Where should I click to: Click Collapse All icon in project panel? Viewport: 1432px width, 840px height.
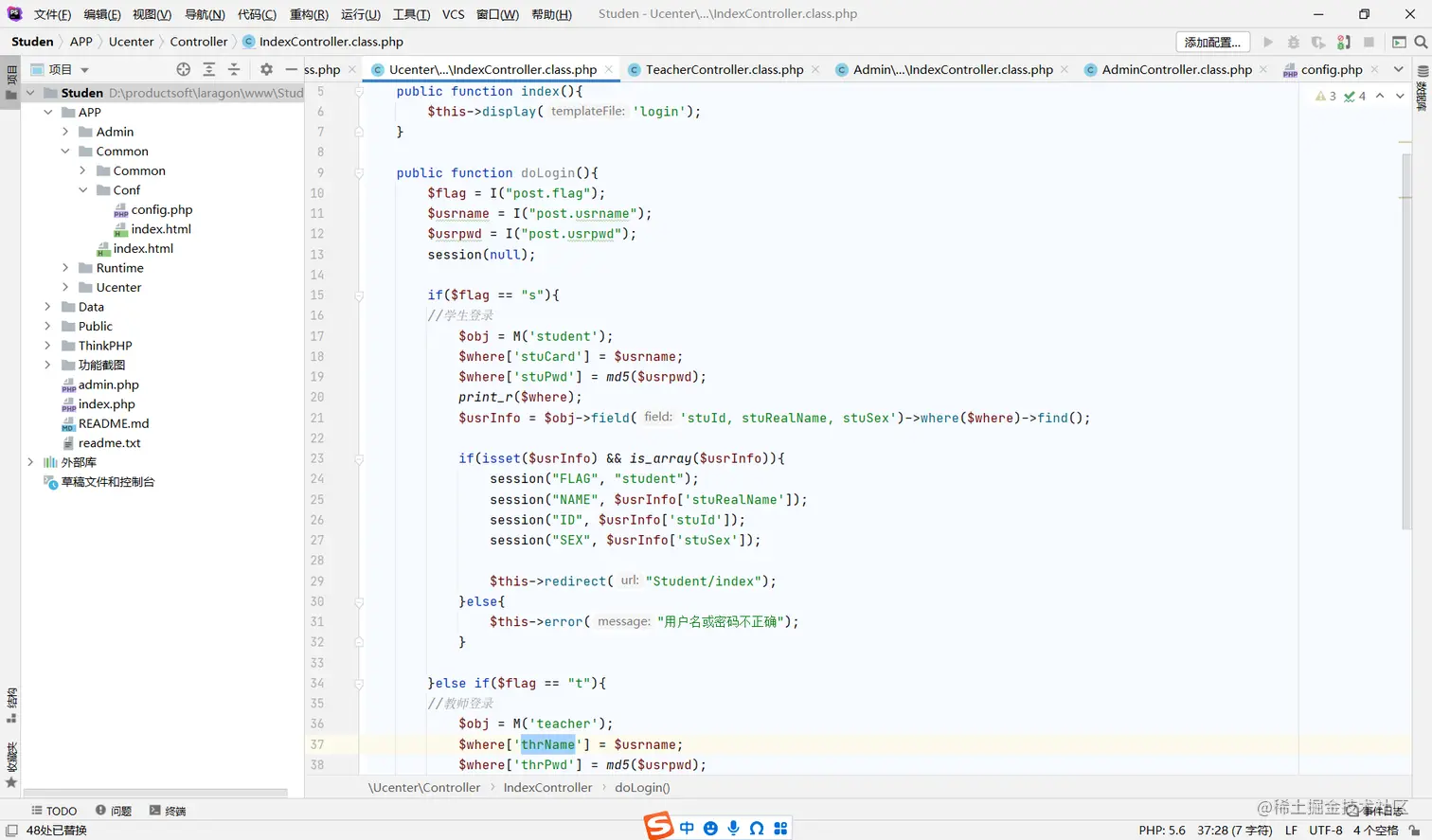pos(234,69)
